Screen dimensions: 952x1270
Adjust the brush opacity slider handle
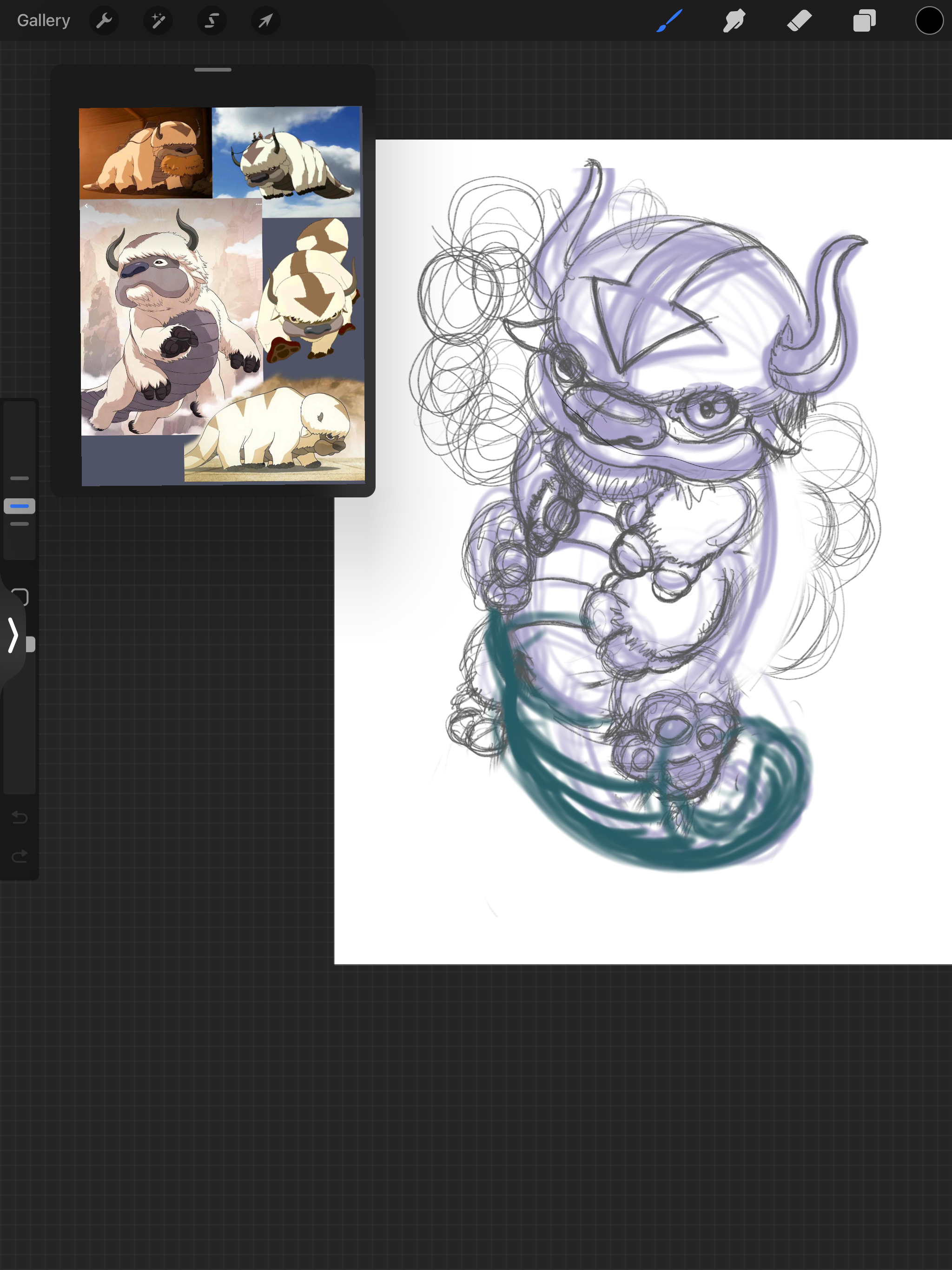[30, 644]
